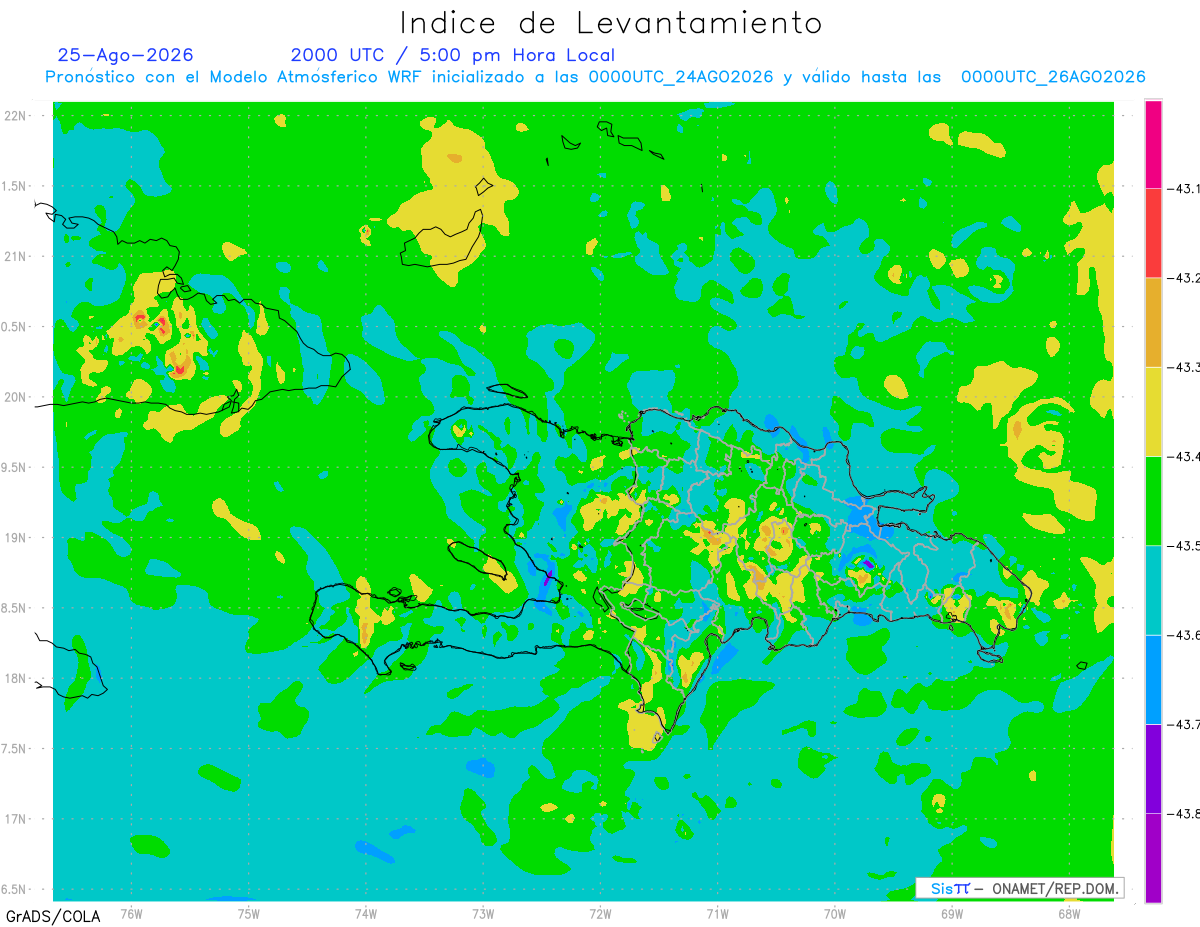Image resolution: width=1200 pixels, height=927 pixels.
Task: Click the latitude label '17N'
Action: [16, 819]
